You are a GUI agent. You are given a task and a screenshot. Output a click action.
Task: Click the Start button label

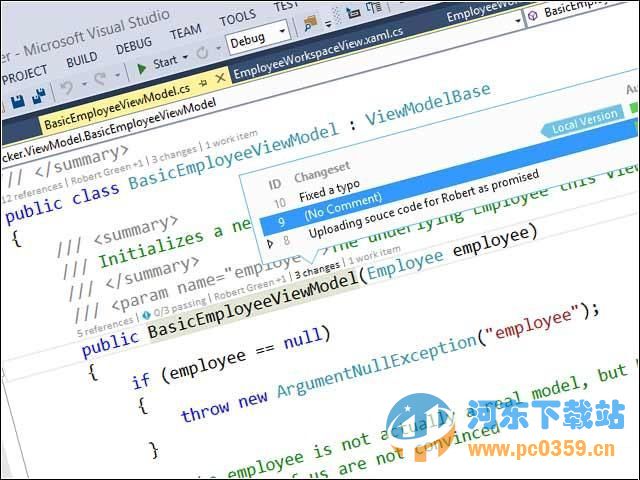pos(165,62)
